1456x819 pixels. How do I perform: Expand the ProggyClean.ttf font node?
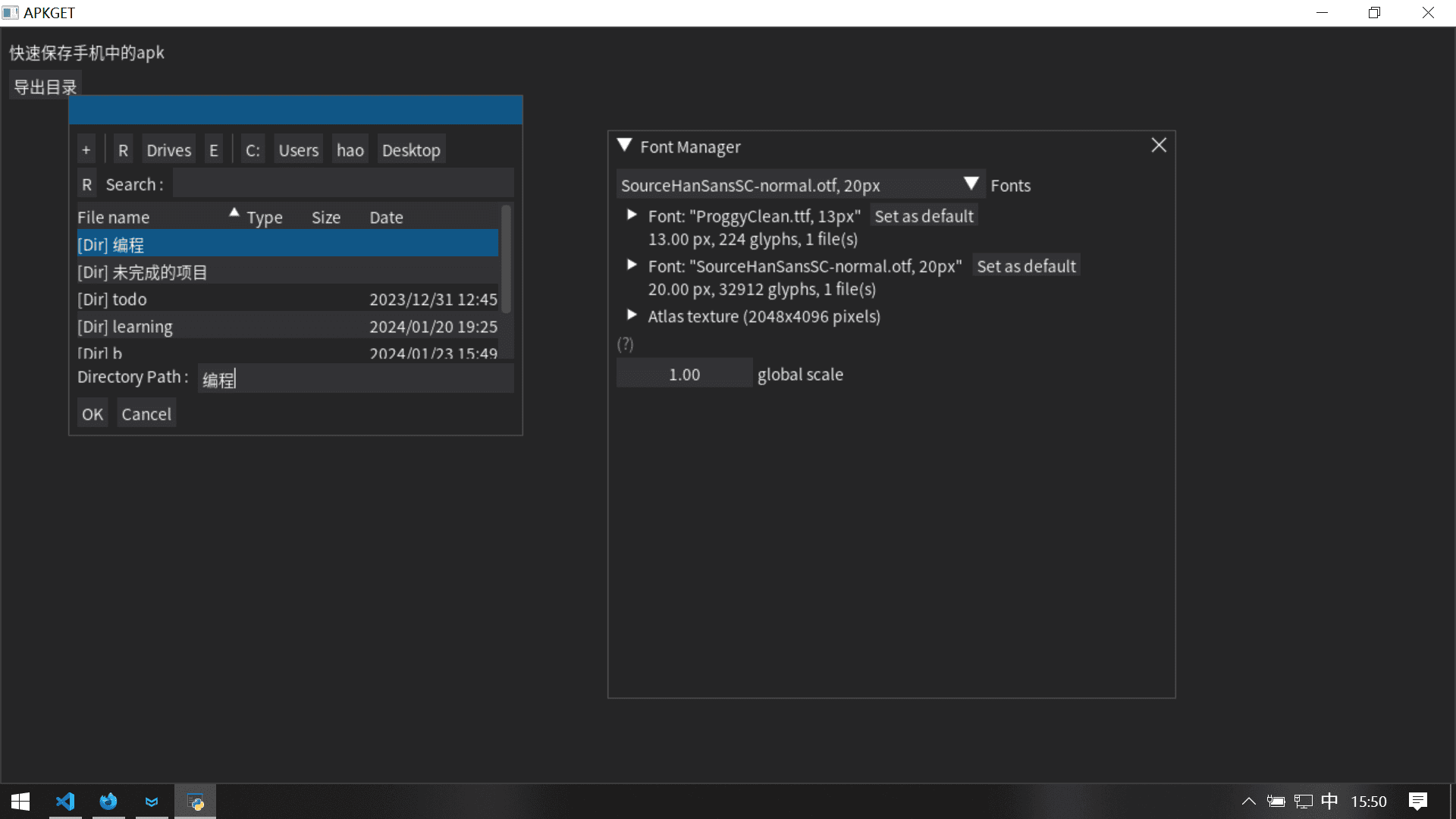(x=632, y=215)
